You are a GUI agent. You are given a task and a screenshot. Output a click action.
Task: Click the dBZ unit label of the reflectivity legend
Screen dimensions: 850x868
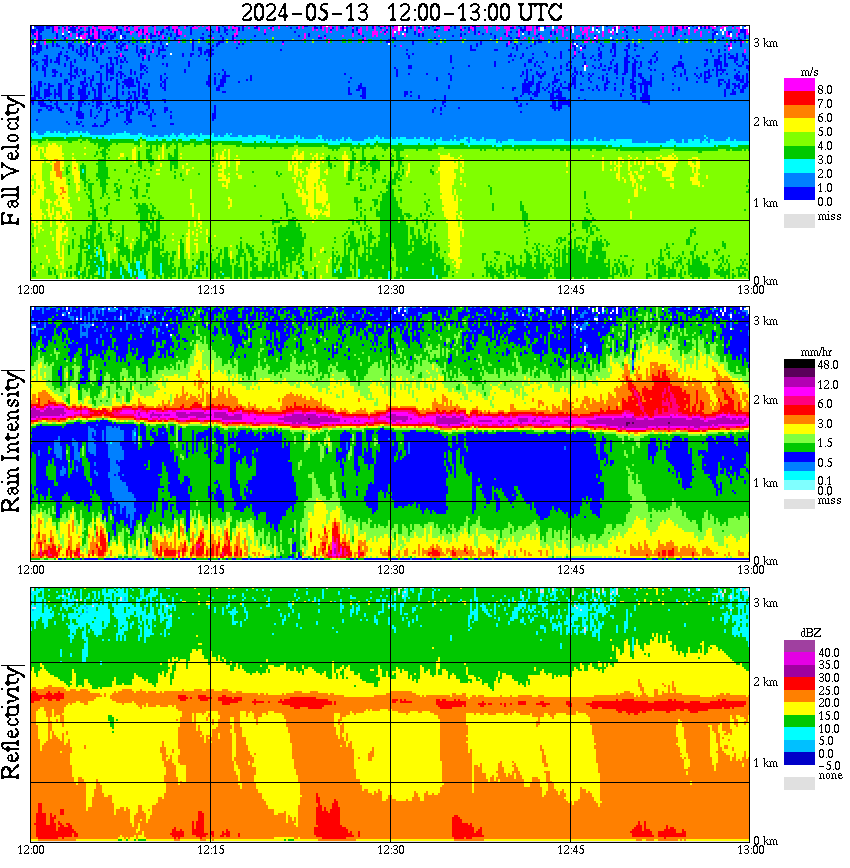[x=811, y=632]
